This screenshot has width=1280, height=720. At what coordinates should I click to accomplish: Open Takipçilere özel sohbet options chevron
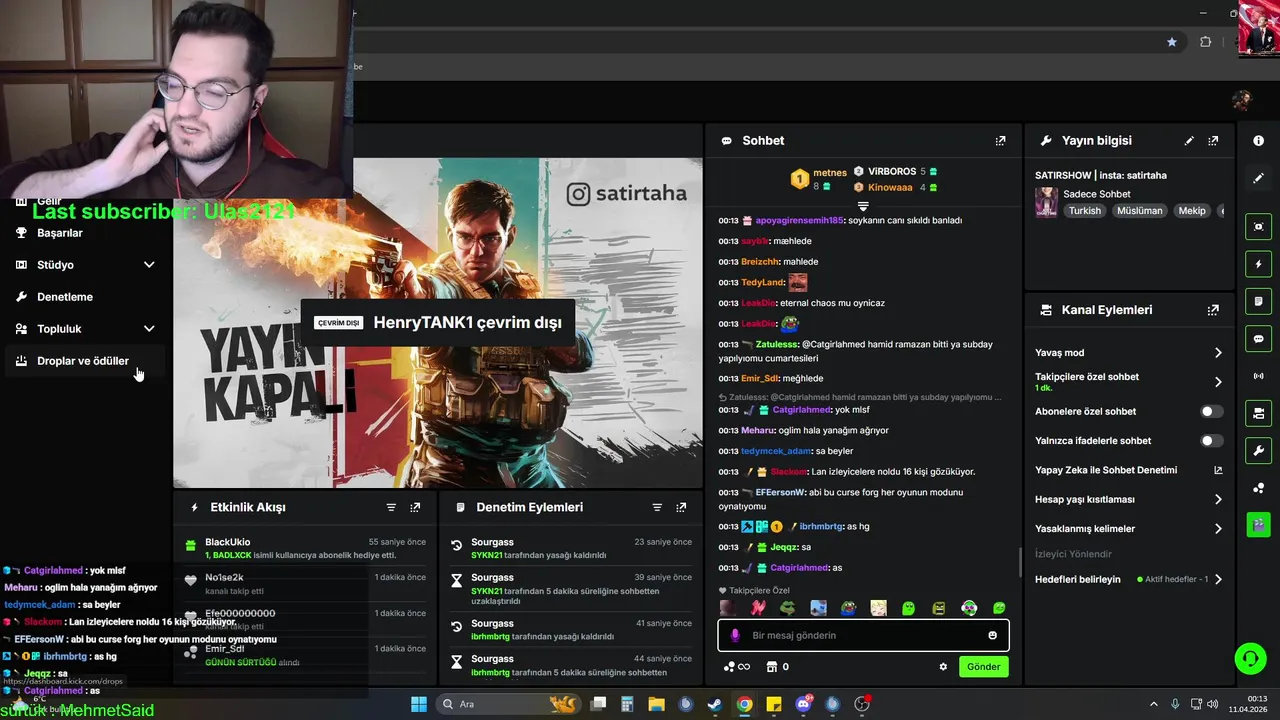(x=1218, y=382)
